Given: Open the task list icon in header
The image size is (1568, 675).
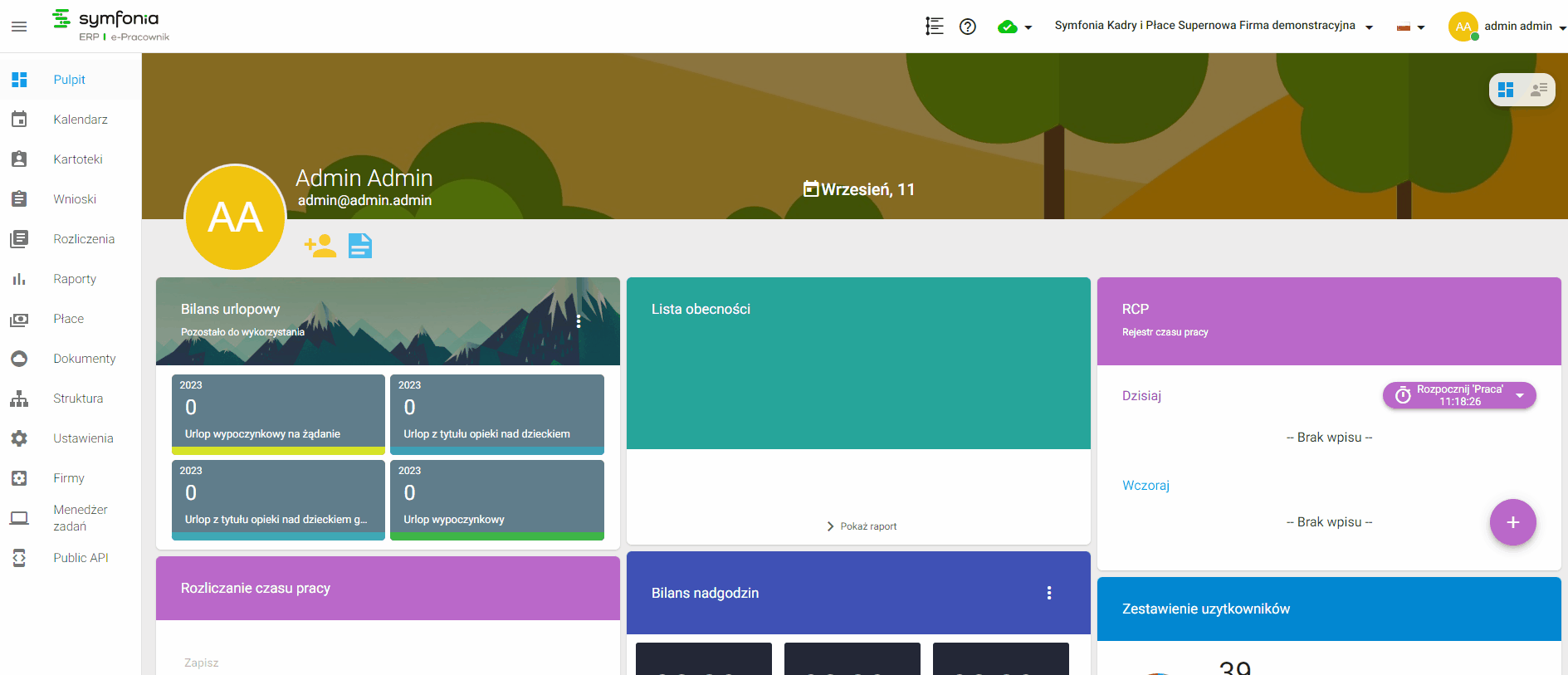Looking at the screenshot, I should [x=935, y=27].
